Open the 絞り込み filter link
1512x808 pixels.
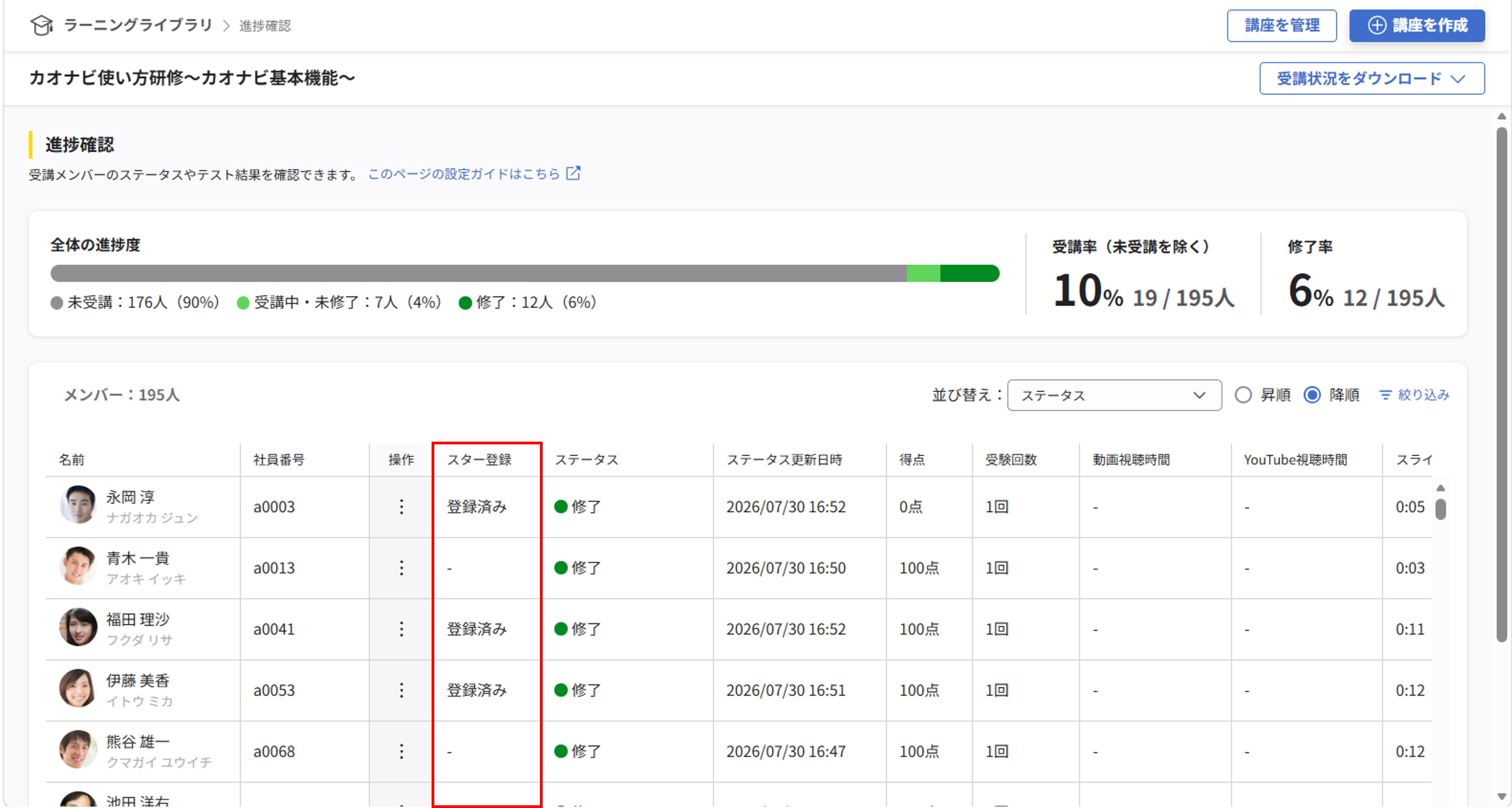(1414, 395)
